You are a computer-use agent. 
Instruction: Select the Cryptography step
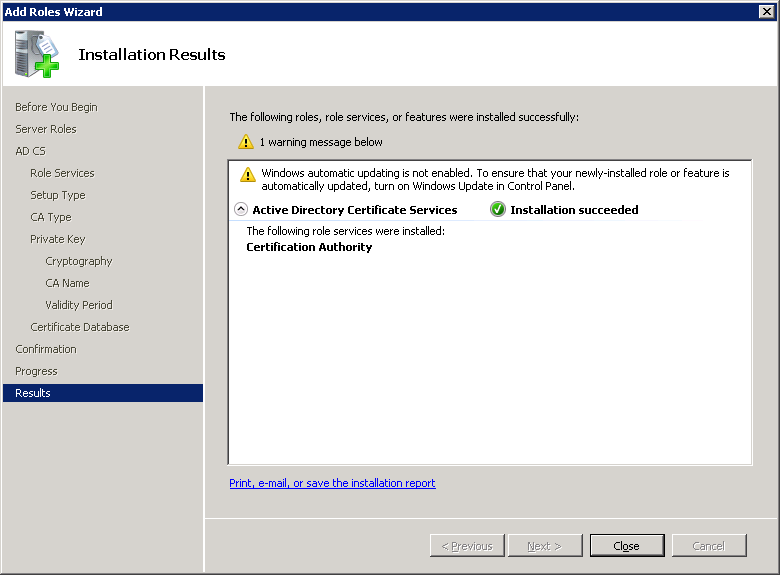point(79,261)
